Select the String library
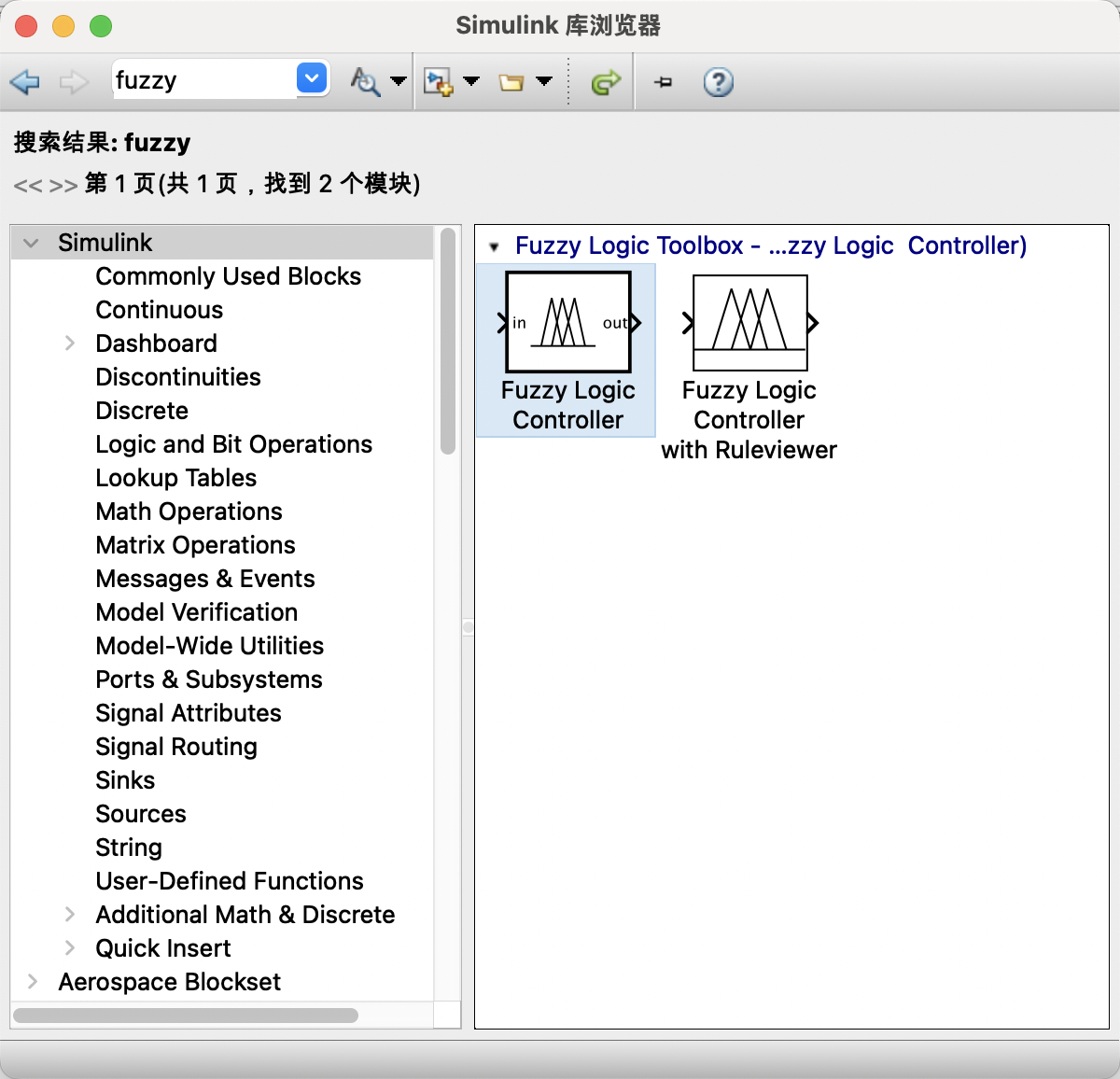The image size is (1120, 1079). click(129, 848)
